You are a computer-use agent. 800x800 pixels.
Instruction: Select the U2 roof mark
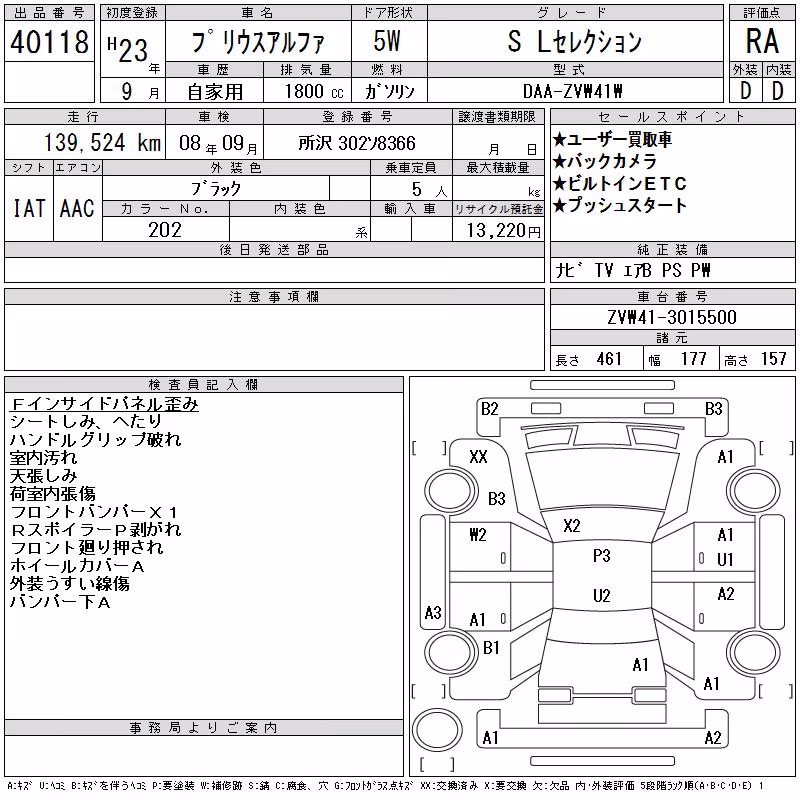tap(602, 595)
